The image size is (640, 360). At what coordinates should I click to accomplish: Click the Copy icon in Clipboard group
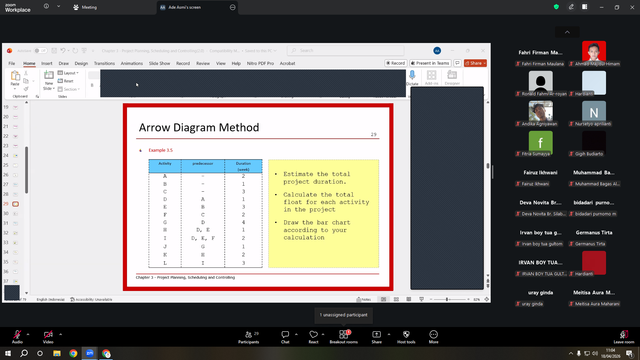coord(26,81)
